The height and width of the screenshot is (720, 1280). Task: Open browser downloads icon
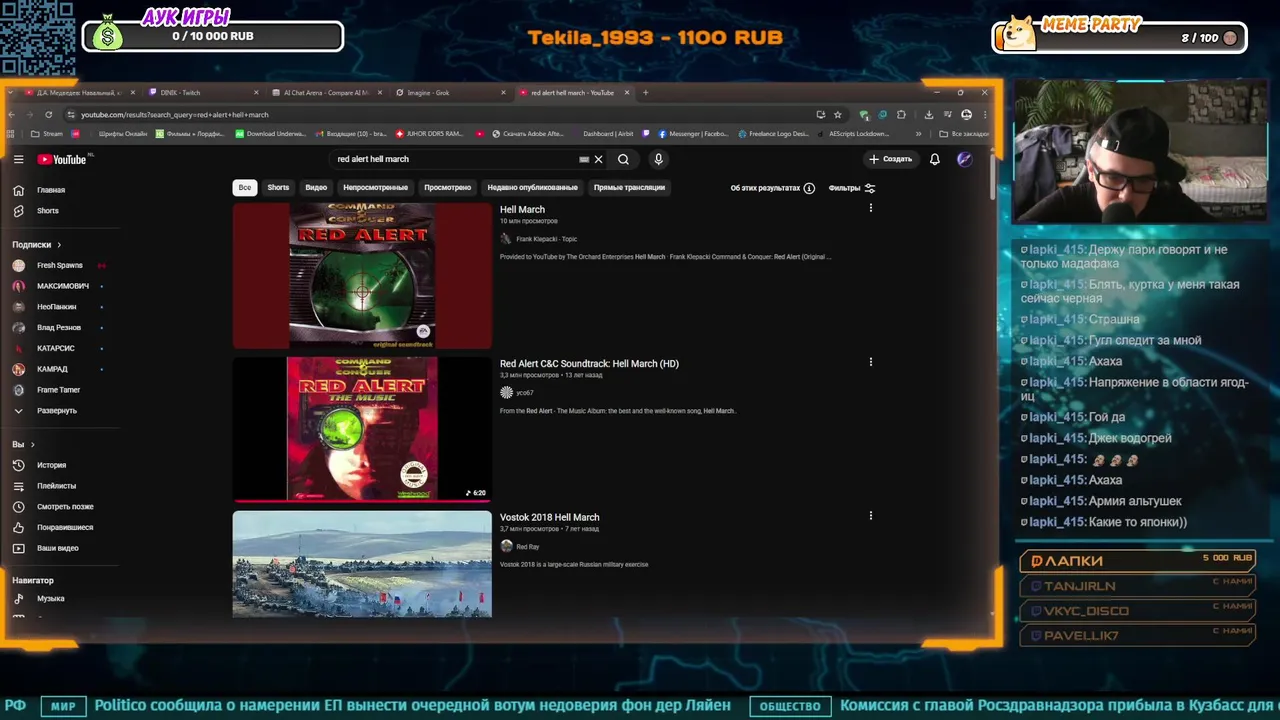(x=929, y=115)
